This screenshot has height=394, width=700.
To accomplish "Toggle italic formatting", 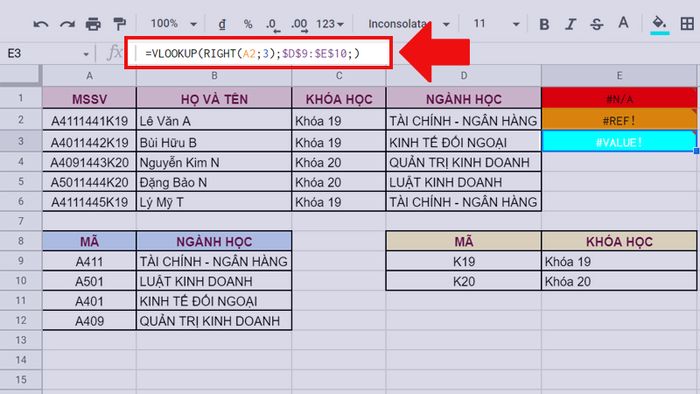I will [x=571, y=24].
